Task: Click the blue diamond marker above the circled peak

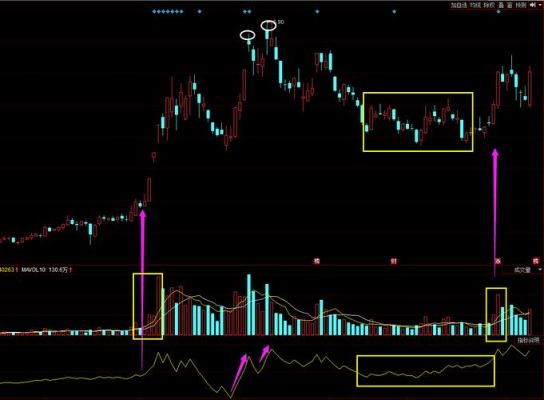Action: click(249, 11)
